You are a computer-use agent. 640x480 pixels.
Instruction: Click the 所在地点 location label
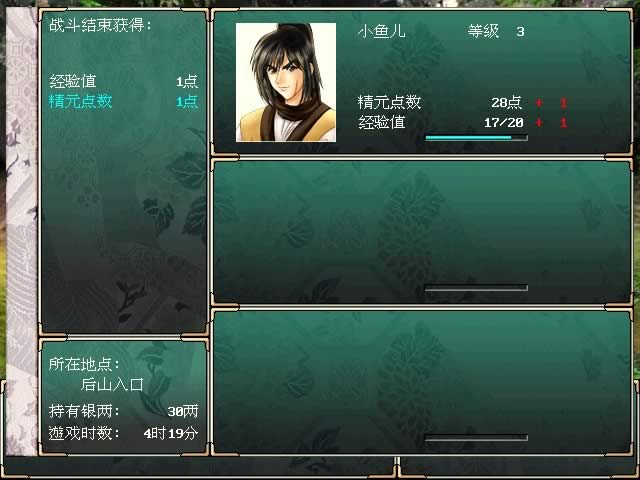pyautogui.click(x=84, y=364)
